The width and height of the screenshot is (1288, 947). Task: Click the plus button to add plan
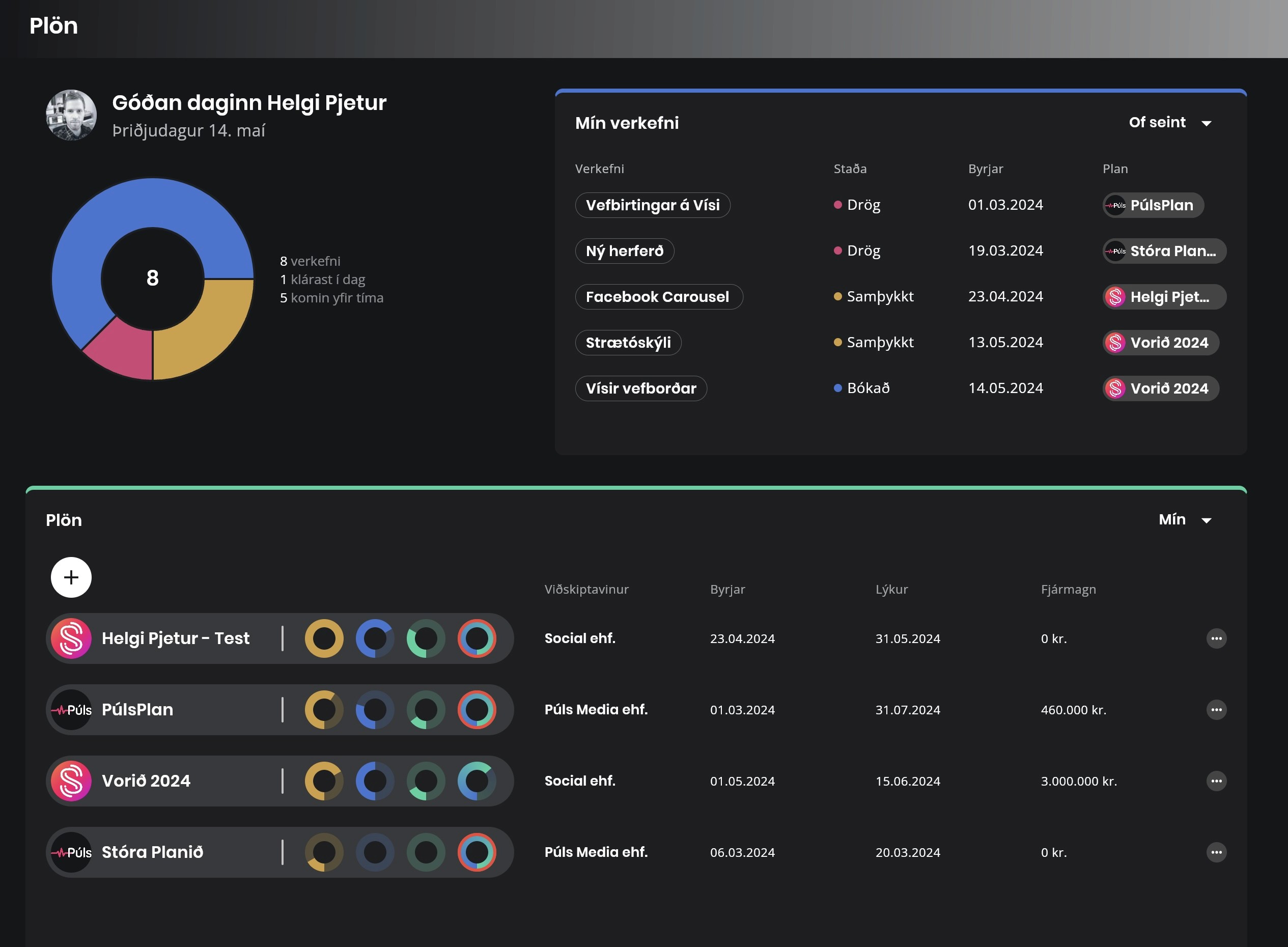click(71, 577)
